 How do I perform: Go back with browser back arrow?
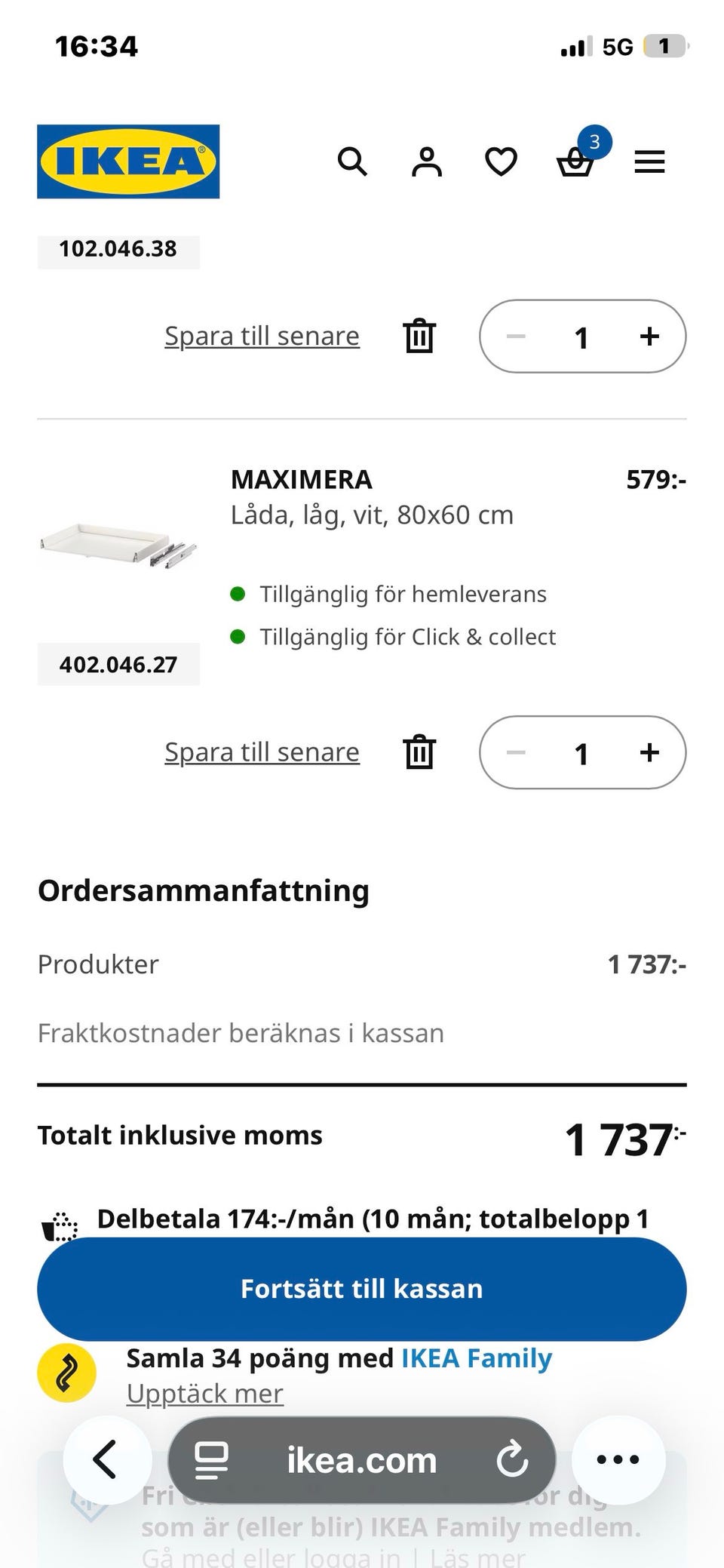106,1459
